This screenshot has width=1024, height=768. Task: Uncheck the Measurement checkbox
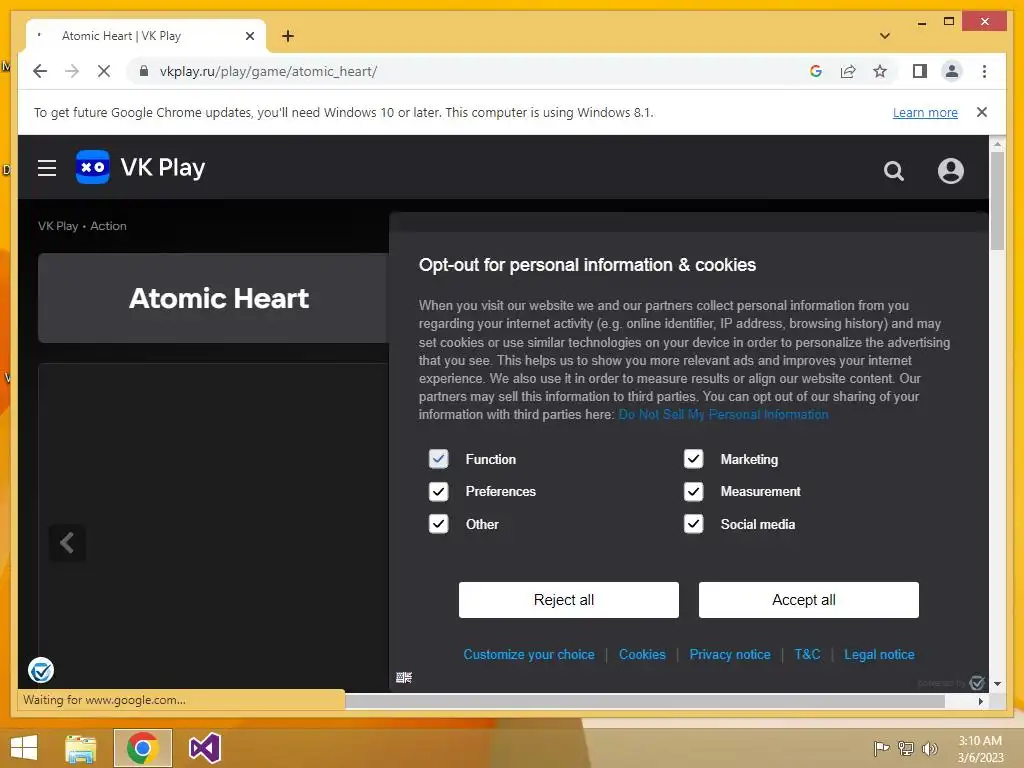(693, 491)
